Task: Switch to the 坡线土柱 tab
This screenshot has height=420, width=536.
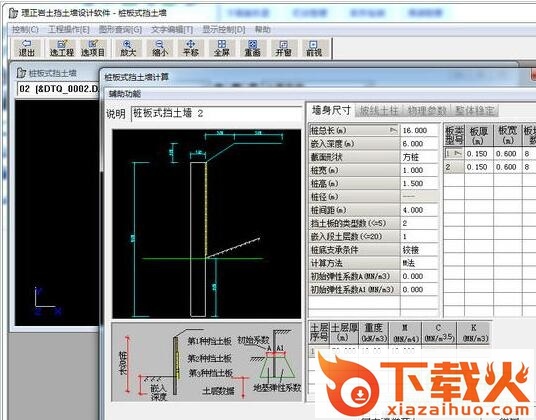Action: [x=379, y=111]
